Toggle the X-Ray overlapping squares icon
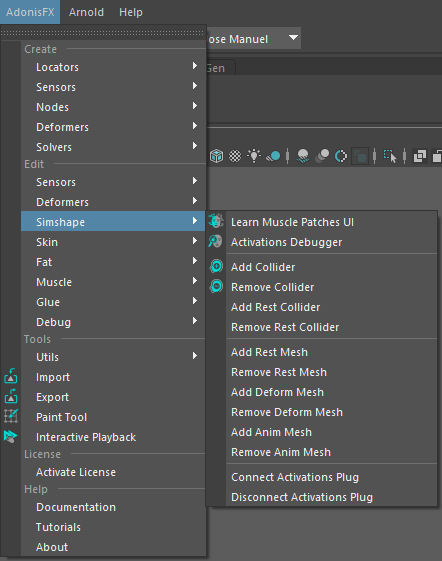The width and height of the screenshot is (442, 561). click(x=420, y=156)
